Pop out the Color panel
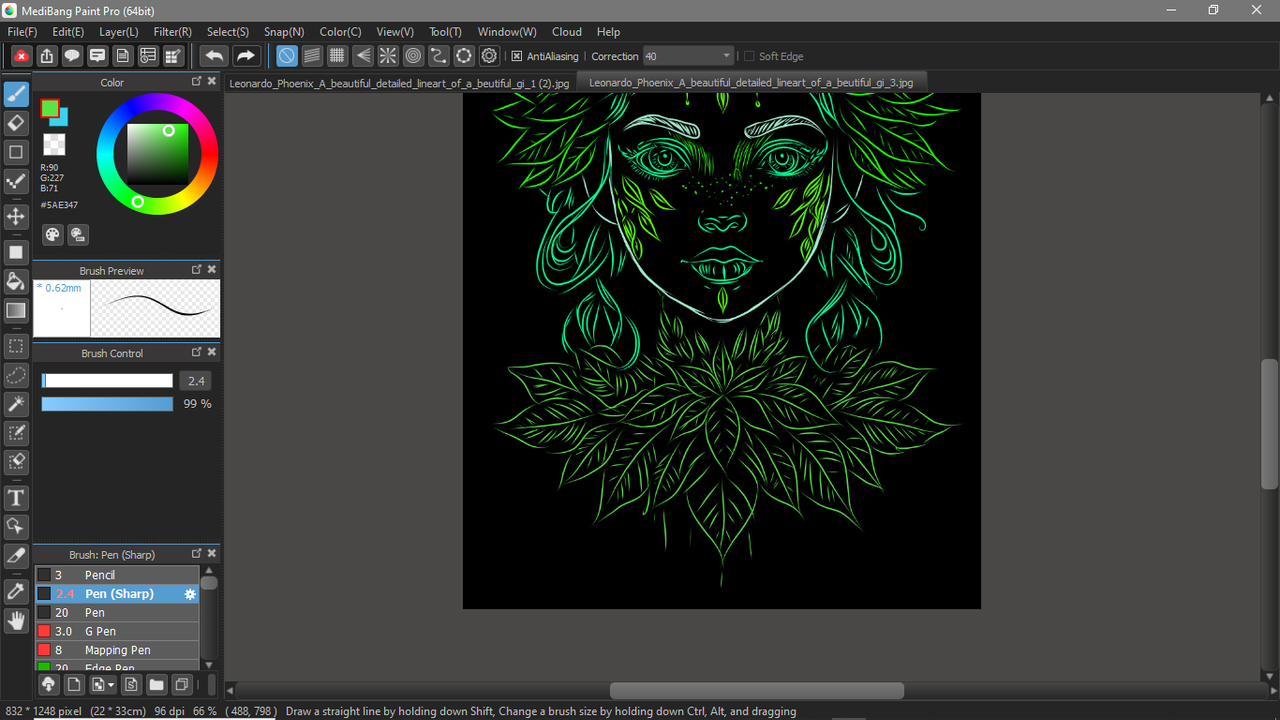The width and height of the screenshot is (1280, 720). pos(197,82)
